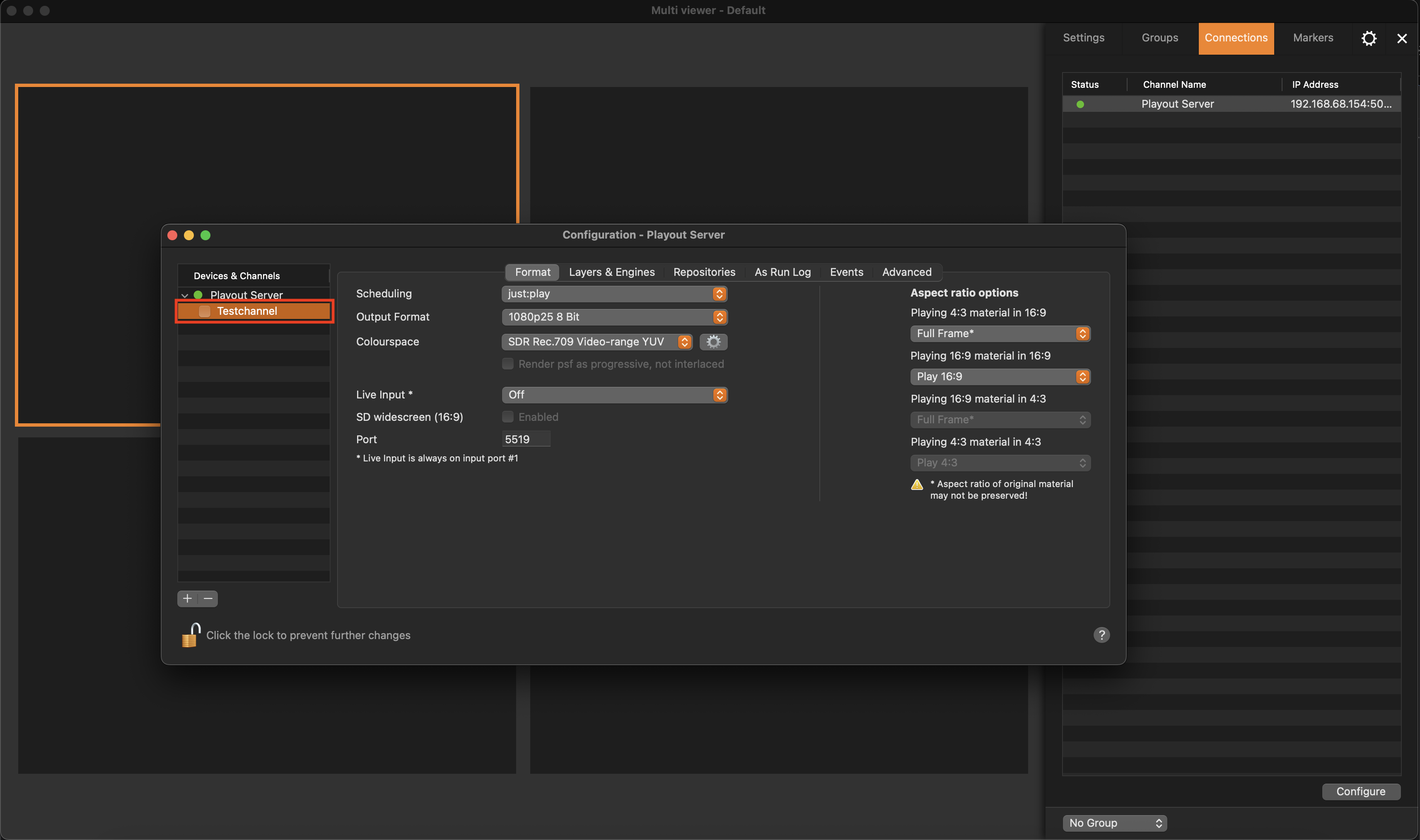This screenshot has width=1420, height=840.
Task: Close the Configuration window with red button
Action: (173, 235)
